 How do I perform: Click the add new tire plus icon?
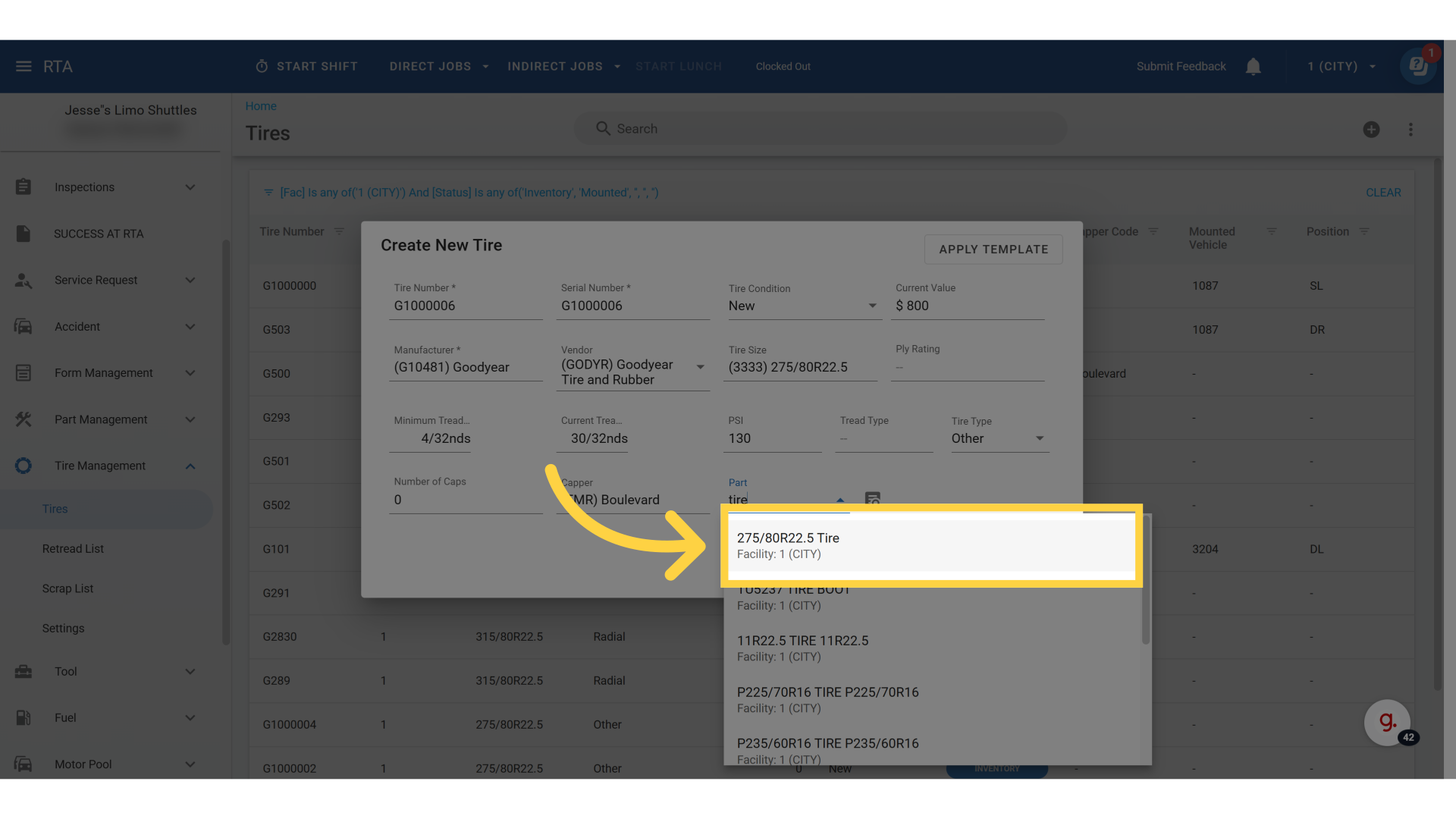(1371, 130)
